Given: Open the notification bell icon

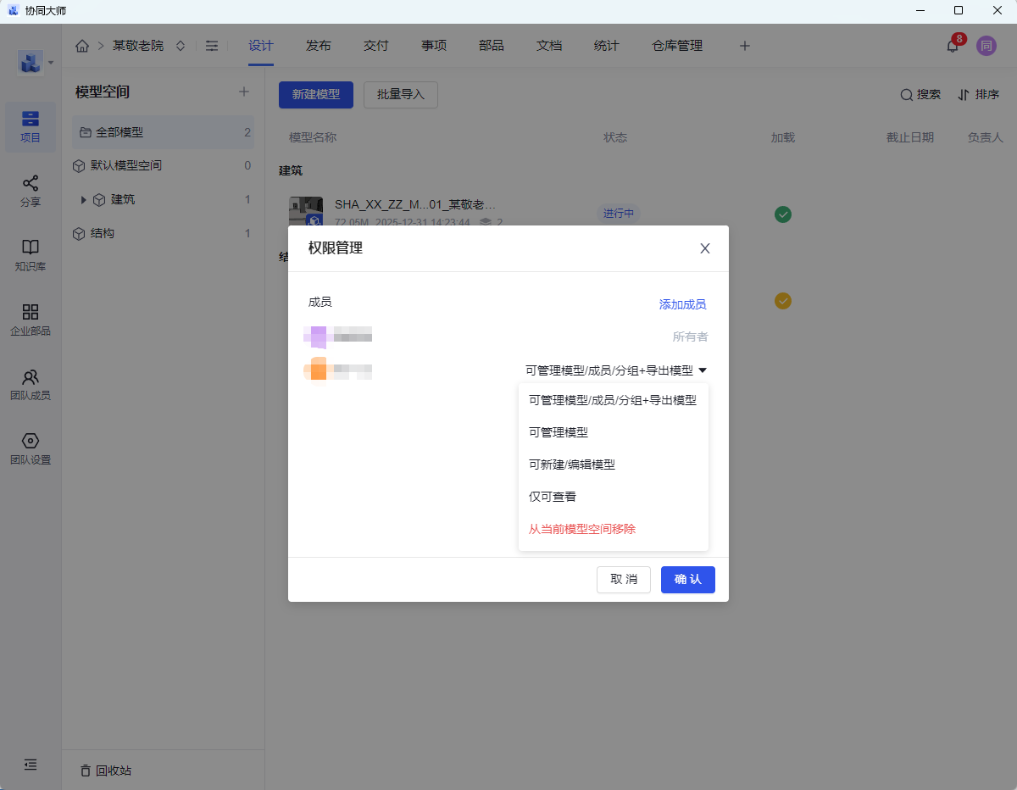Looking at the screenshot, I should pyautogui.click(x=952, y=46).
